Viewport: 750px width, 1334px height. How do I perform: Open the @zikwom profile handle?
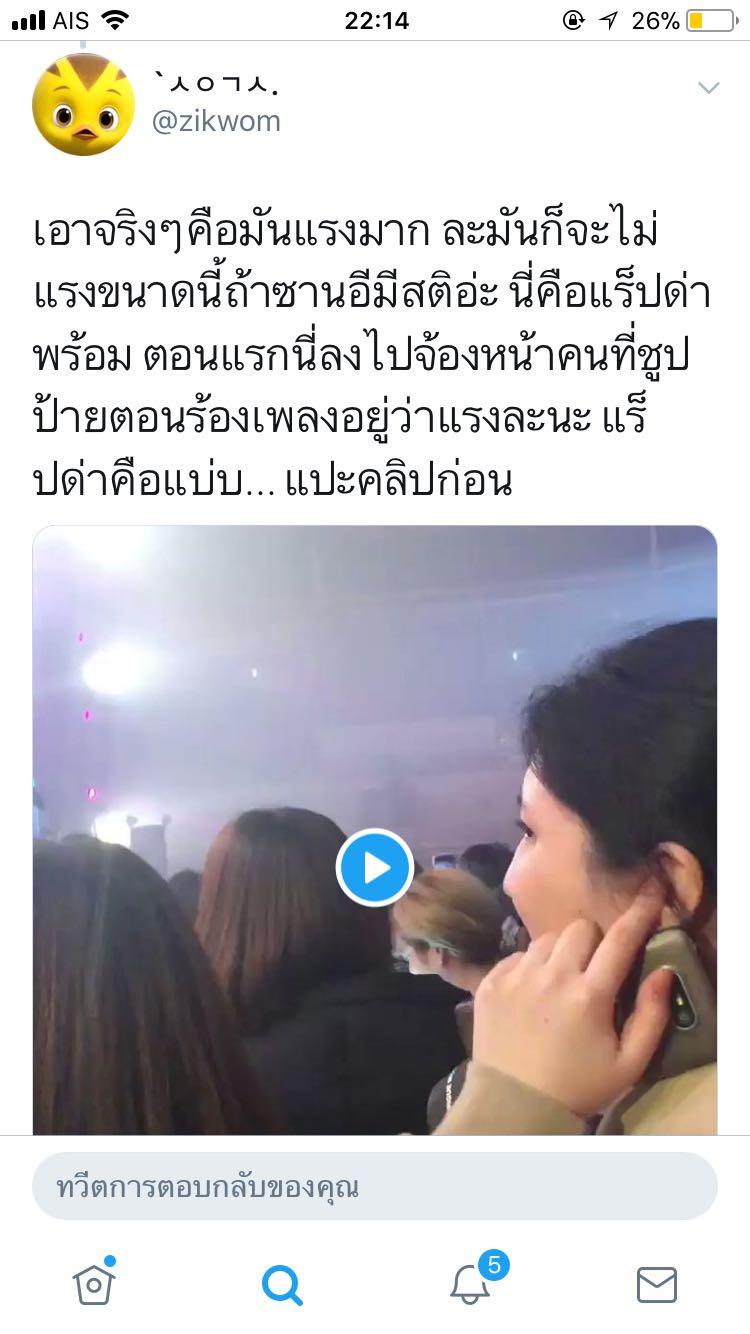(216, 122)
